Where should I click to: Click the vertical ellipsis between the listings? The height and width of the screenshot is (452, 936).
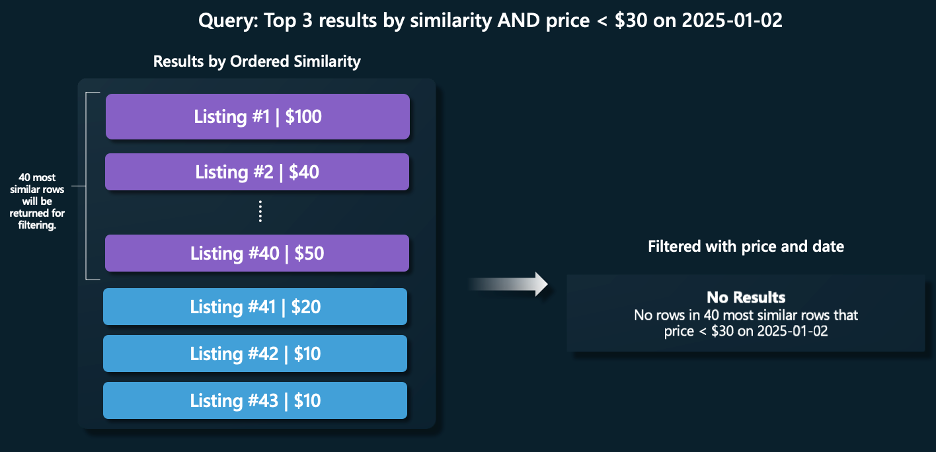259,211
